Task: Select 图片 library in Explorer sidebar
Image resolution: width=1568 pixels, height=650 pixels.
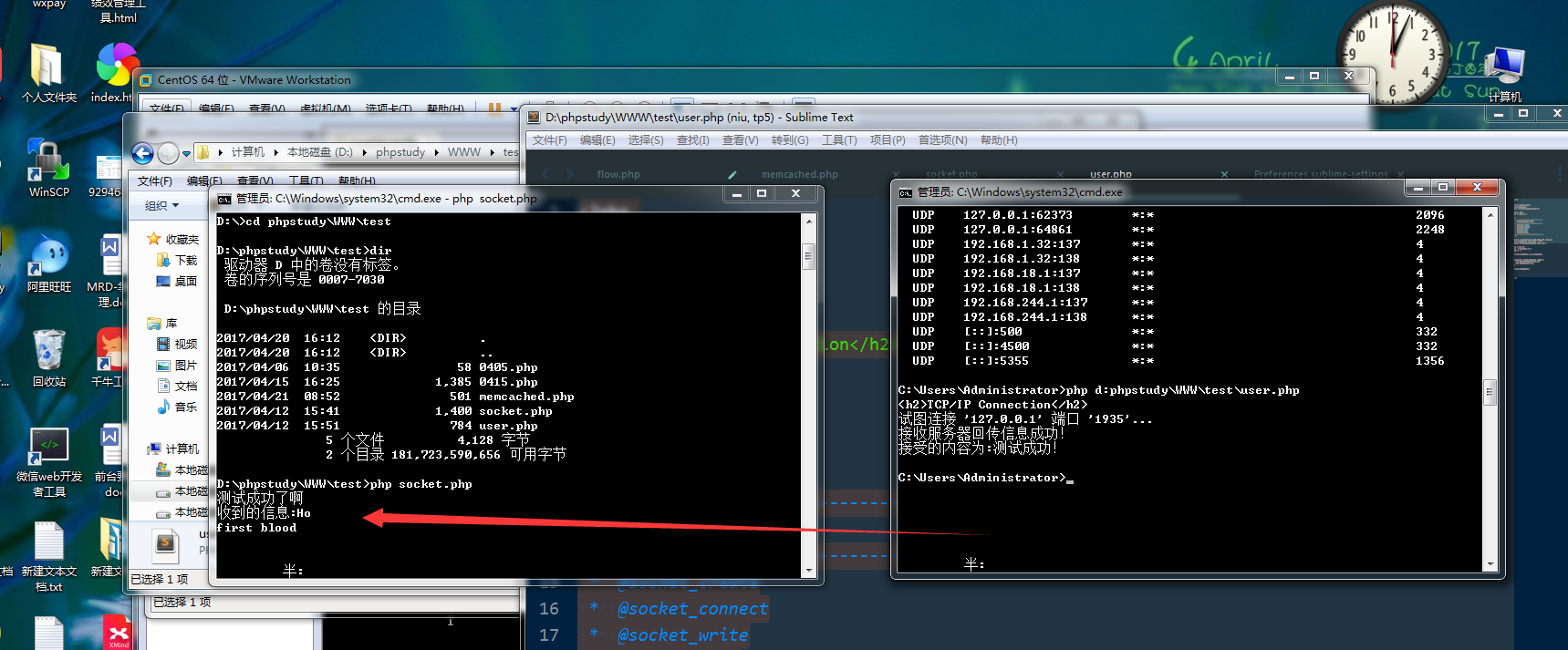Action: [177, 365]
